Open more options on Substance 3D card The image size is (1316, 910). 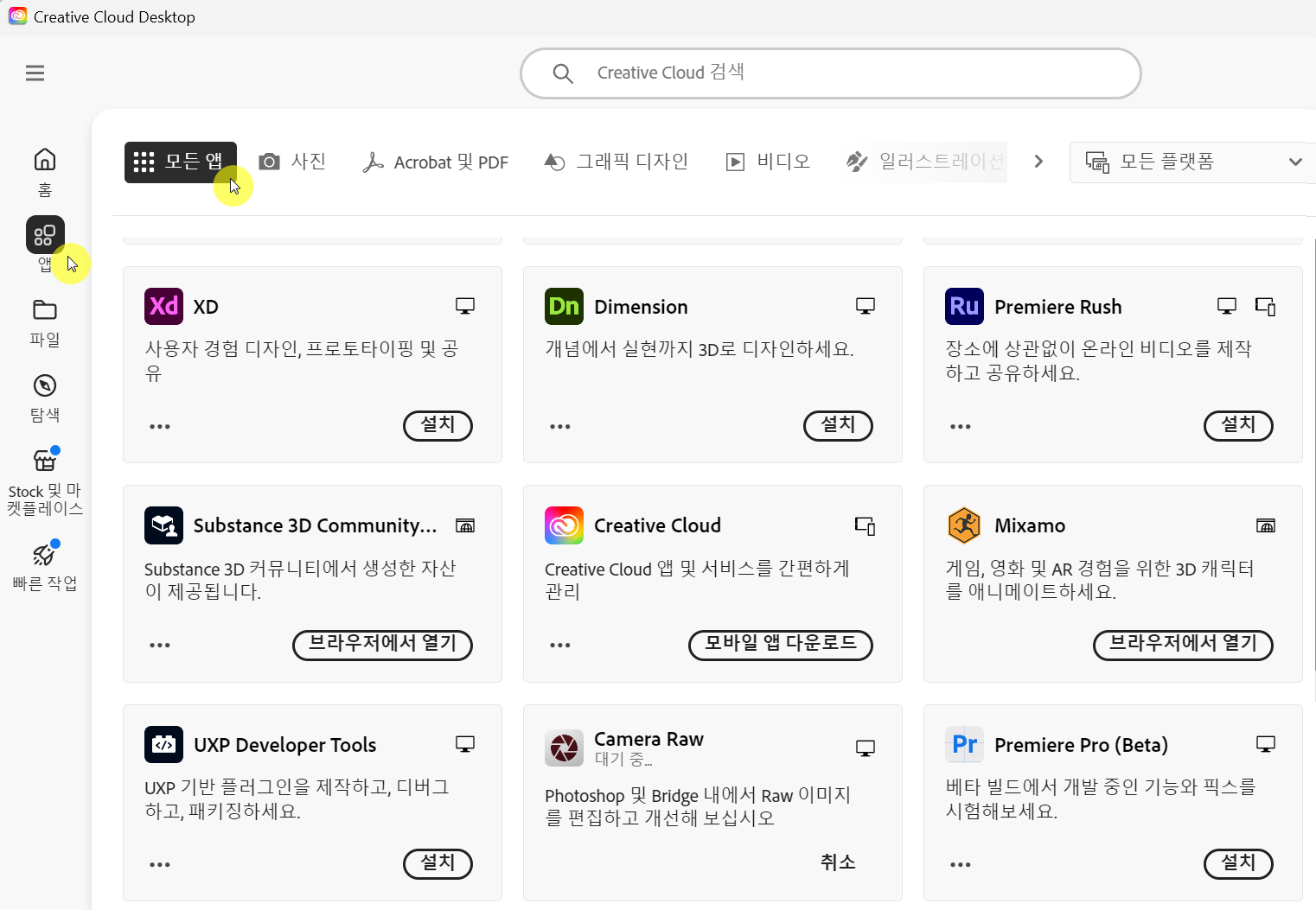click(160, 645)
